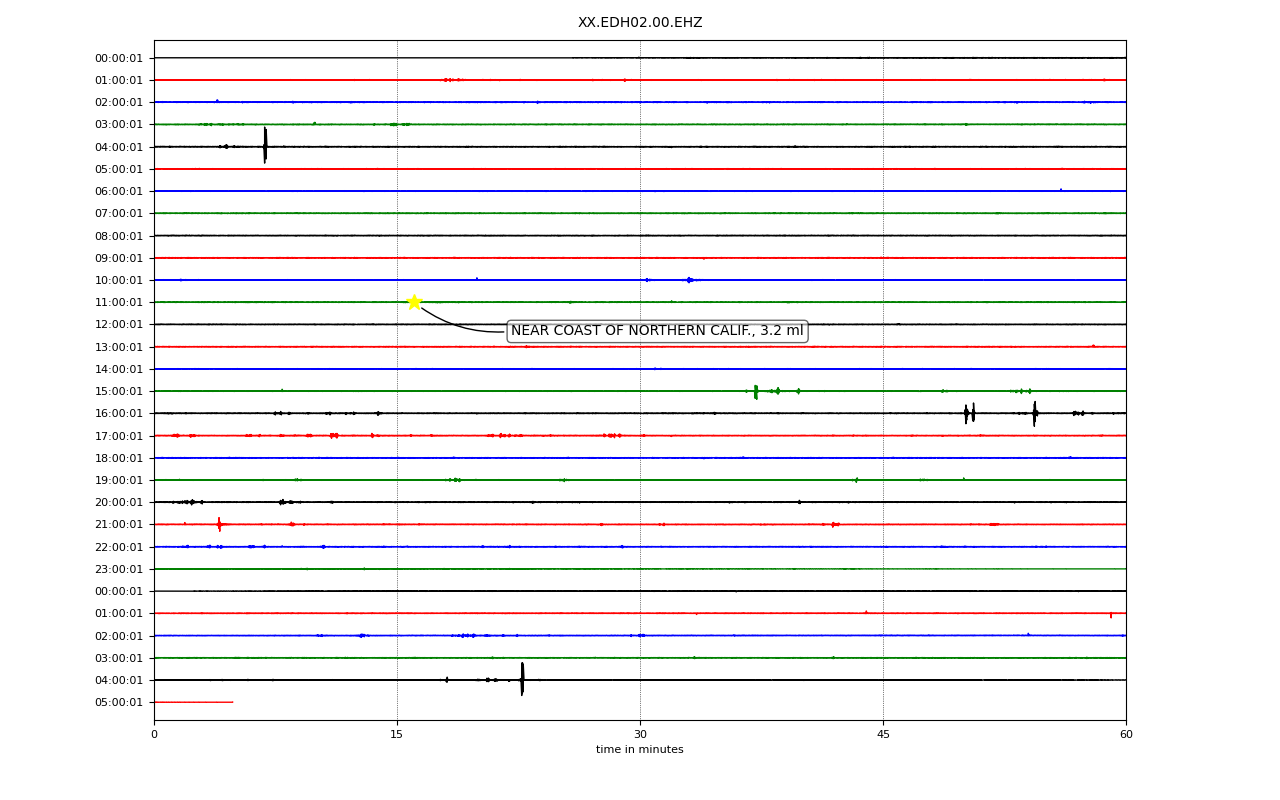The height and width of the screenshot is (800, 1280).
Task: Click the 00:00:01 label at top
Action: point(119,58)
